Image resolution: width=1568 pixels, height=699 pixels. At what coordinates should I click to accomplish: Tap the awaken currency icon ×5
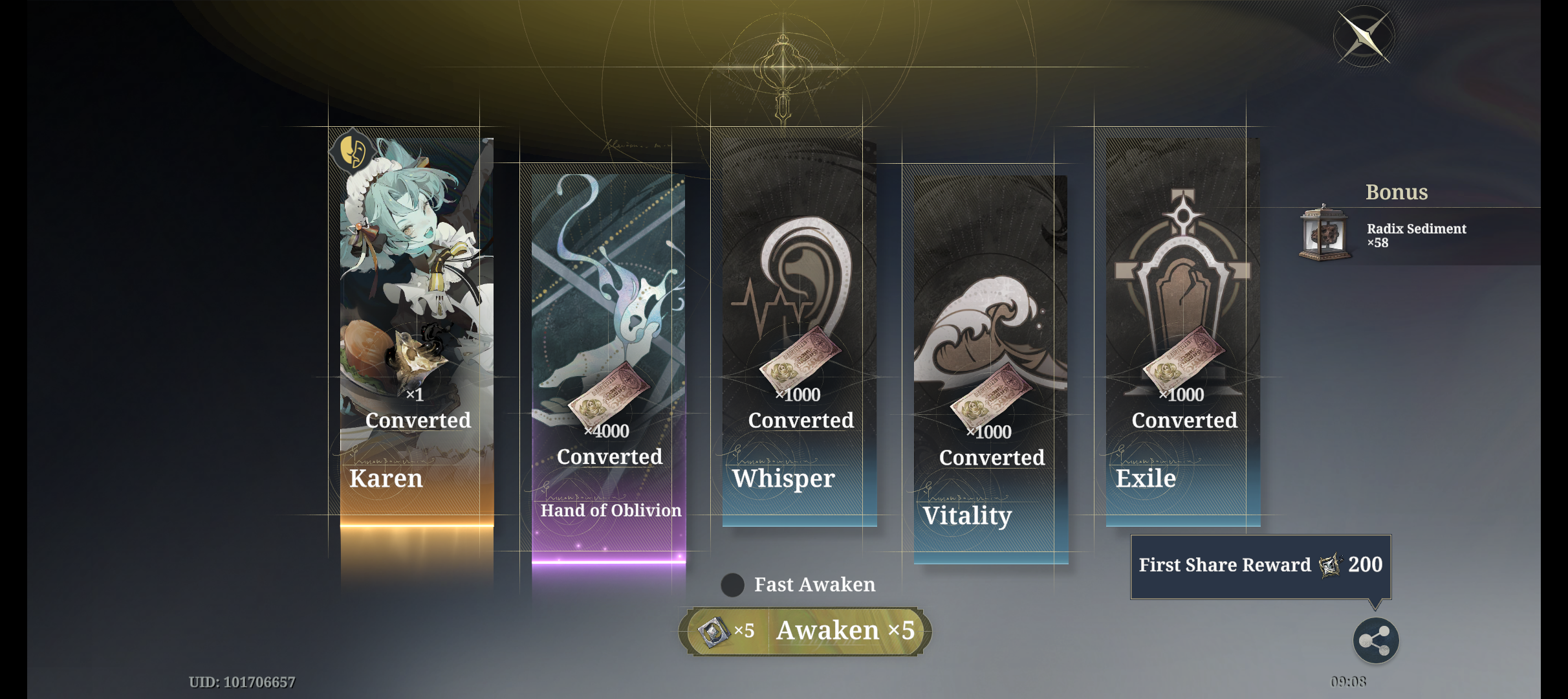(x=712, y=631)
